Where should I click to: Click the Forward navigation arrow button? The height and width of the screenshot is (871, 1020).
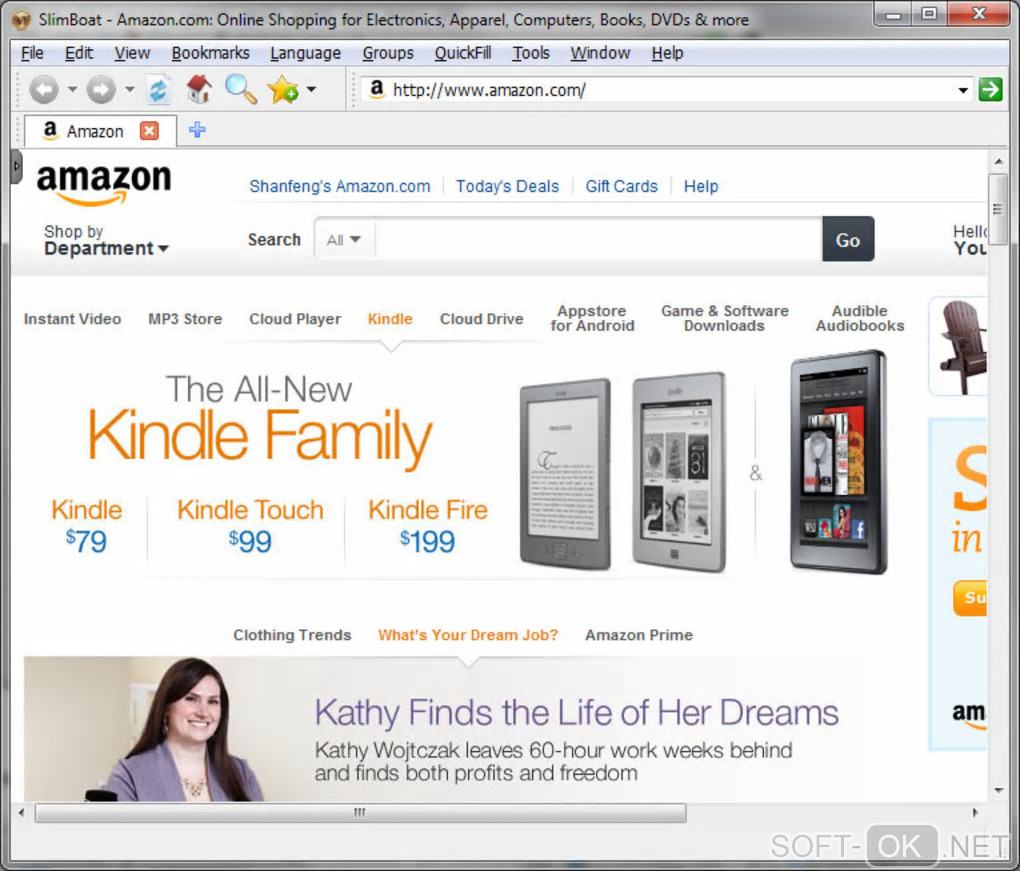[101, 89]
